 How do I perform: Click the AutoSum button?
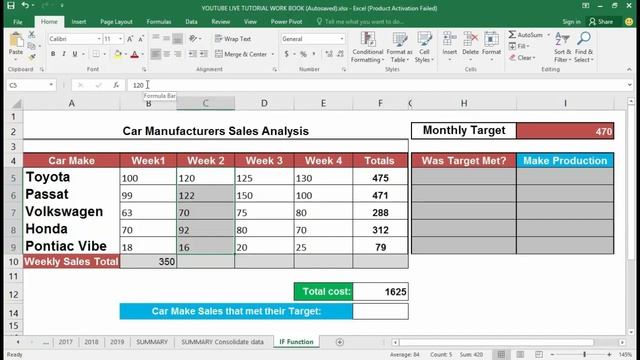point(526,35)
